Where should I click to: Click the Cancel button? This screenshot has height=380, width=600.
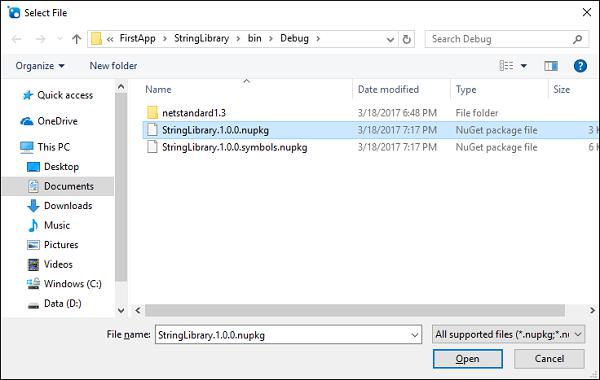549,359
